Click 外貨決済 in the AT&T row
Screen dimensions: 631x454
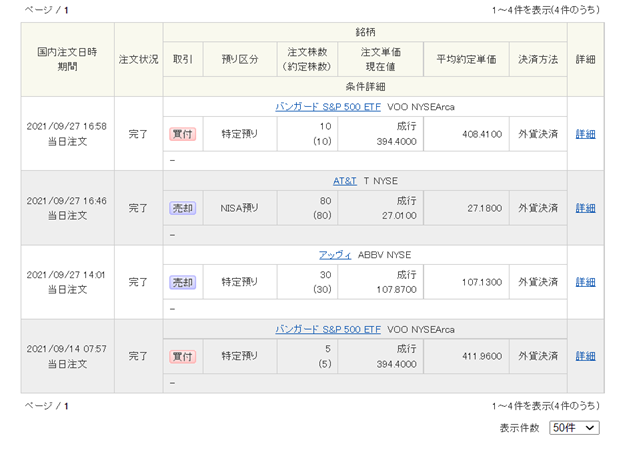pos(538,208)
